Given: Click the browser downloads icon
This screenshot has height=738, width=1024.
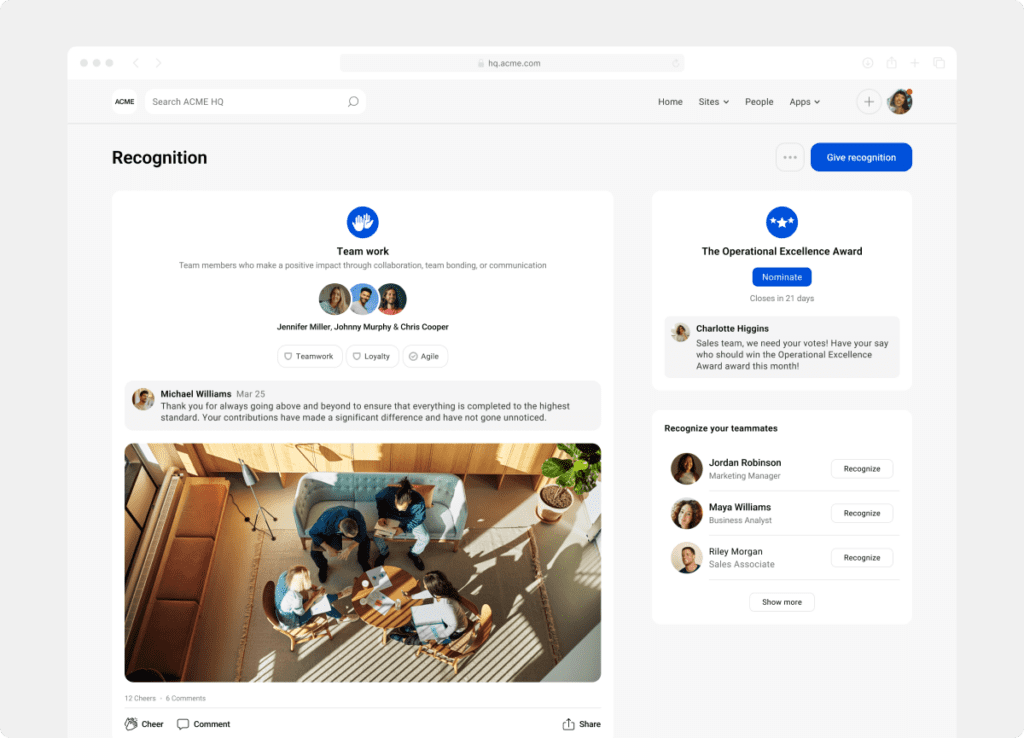Looking at the screenshot, I should (x=868, y=63).
